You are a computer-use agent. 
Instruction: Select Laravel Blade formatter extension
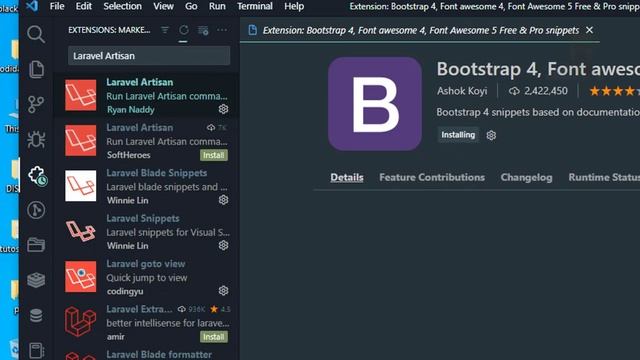click(146, 353)
